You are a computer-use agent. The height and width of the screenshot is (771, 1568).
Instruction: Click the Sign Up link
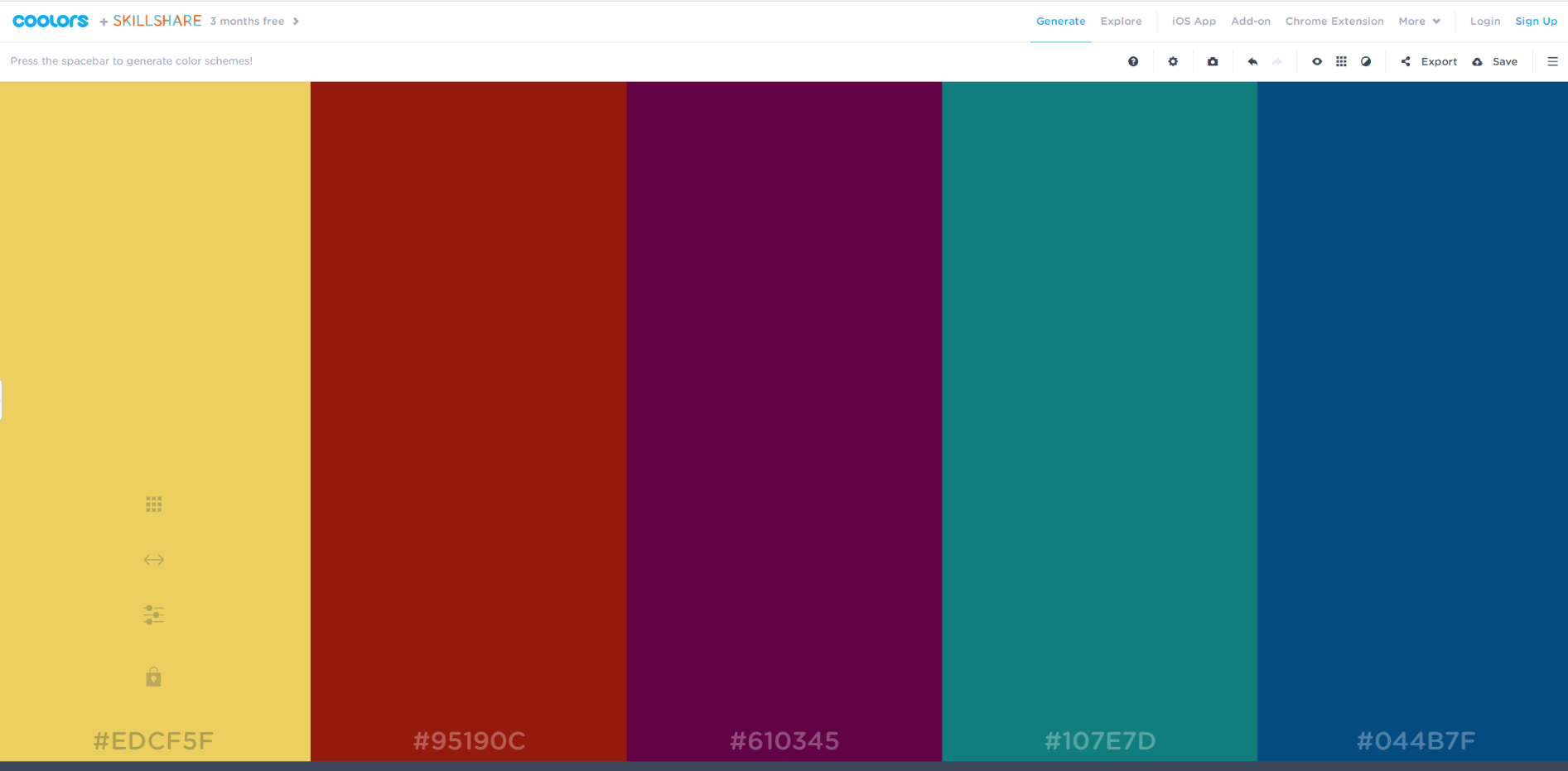coord(1536,22)
